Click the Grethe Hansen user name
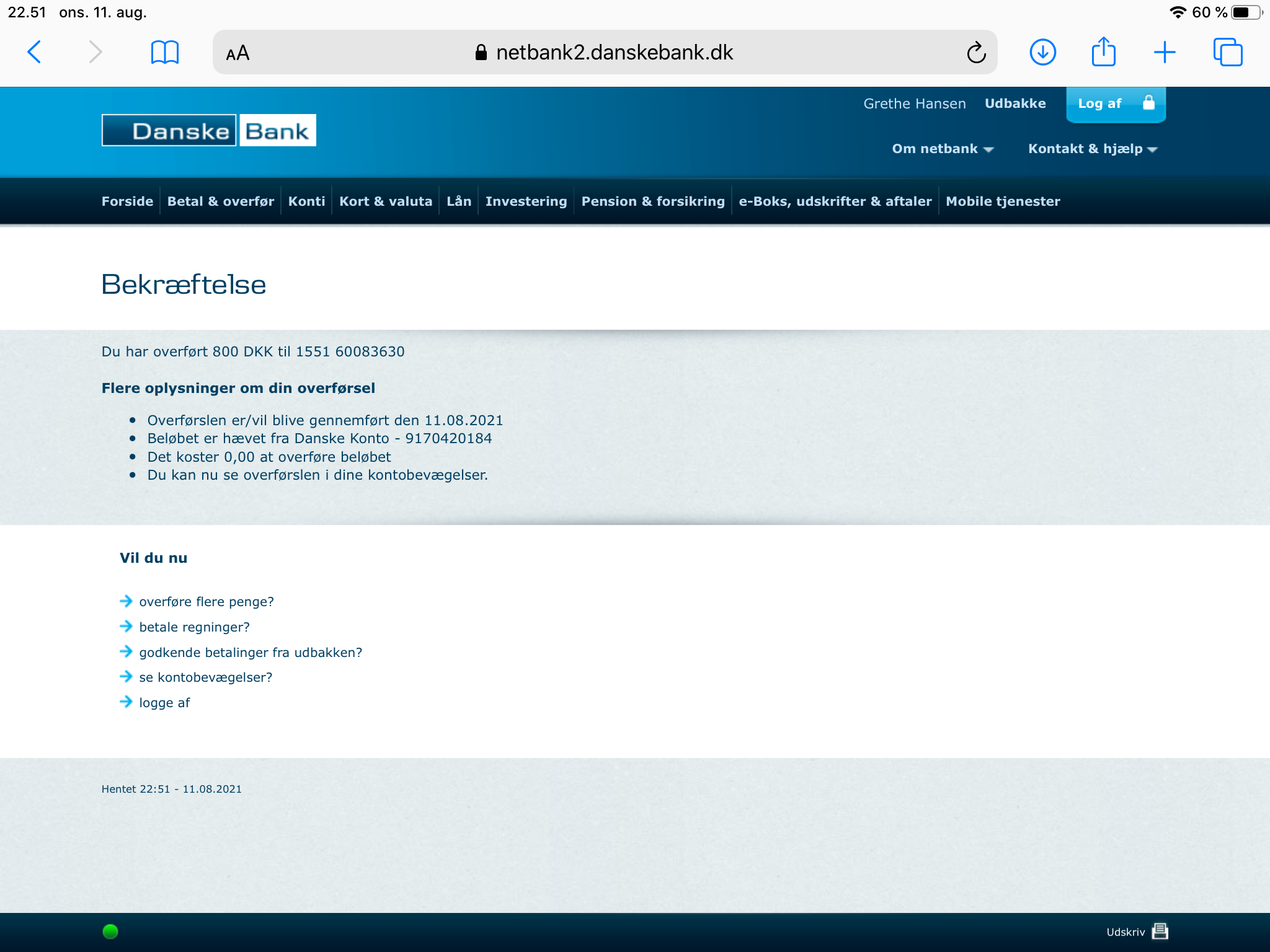Image resolution: width=1270 pixels, height=952 pixels. coord(915,104)
